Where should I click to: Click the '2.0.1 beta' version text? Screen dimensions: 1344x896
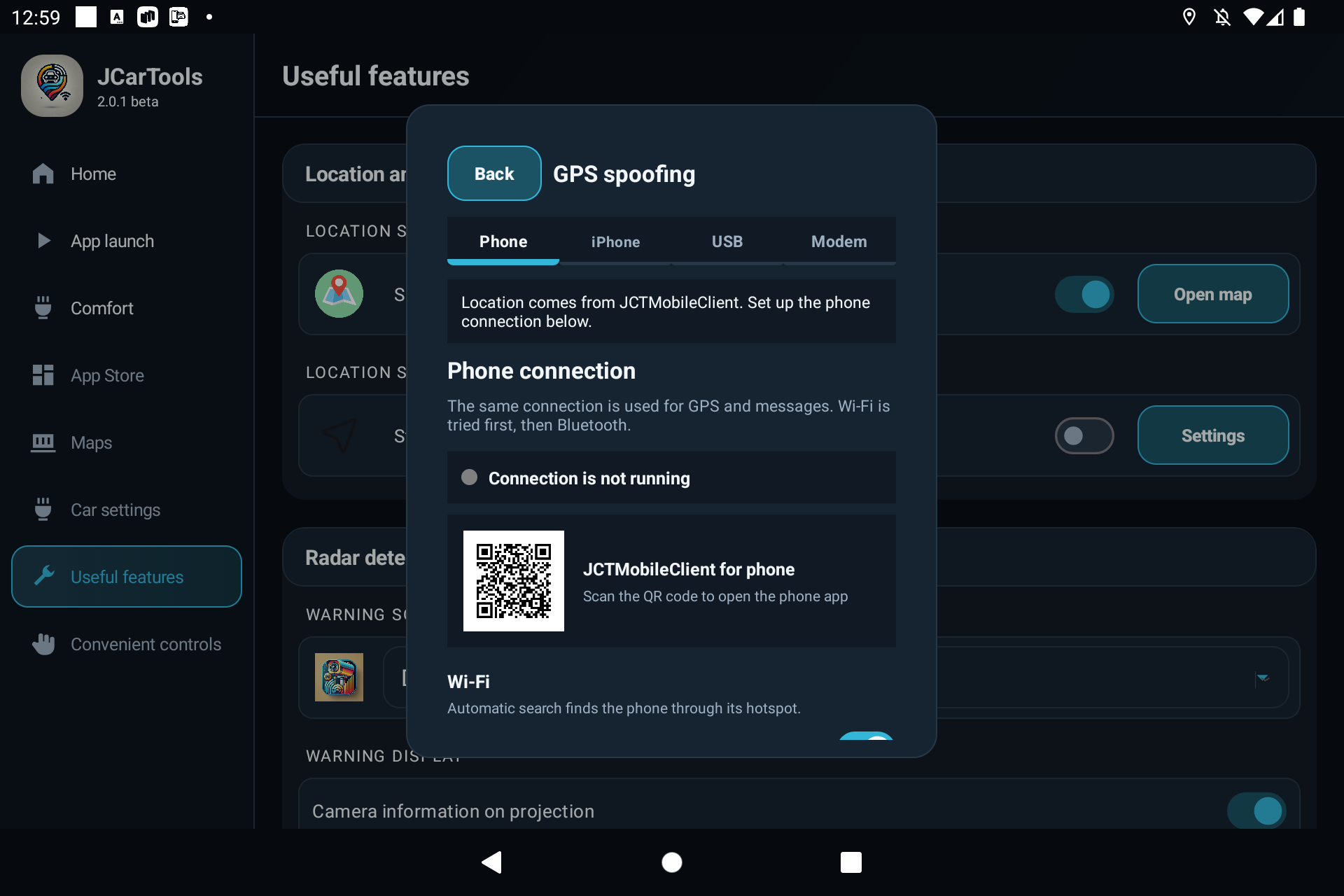coord(128,101)
